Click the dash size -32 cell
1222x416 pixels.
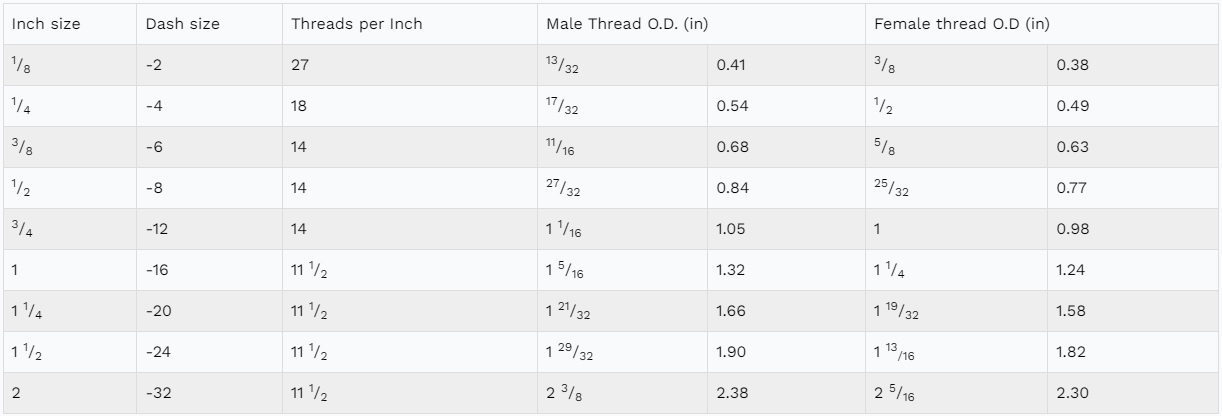click(x=159, y=393)
